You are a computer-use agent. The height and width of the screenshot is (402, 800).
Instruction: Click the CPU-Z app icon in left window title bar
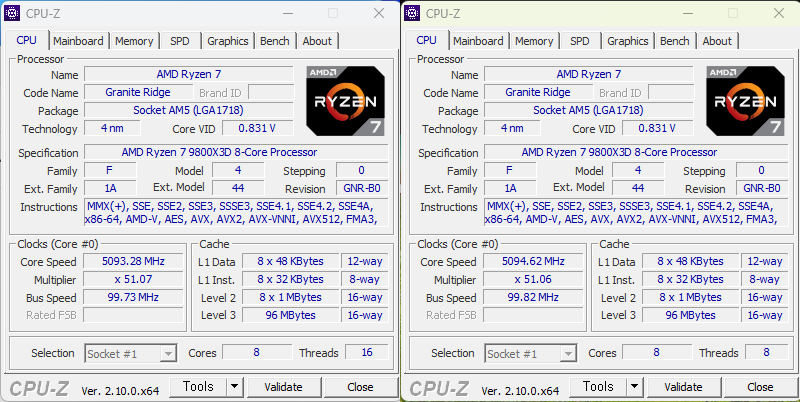12,13
